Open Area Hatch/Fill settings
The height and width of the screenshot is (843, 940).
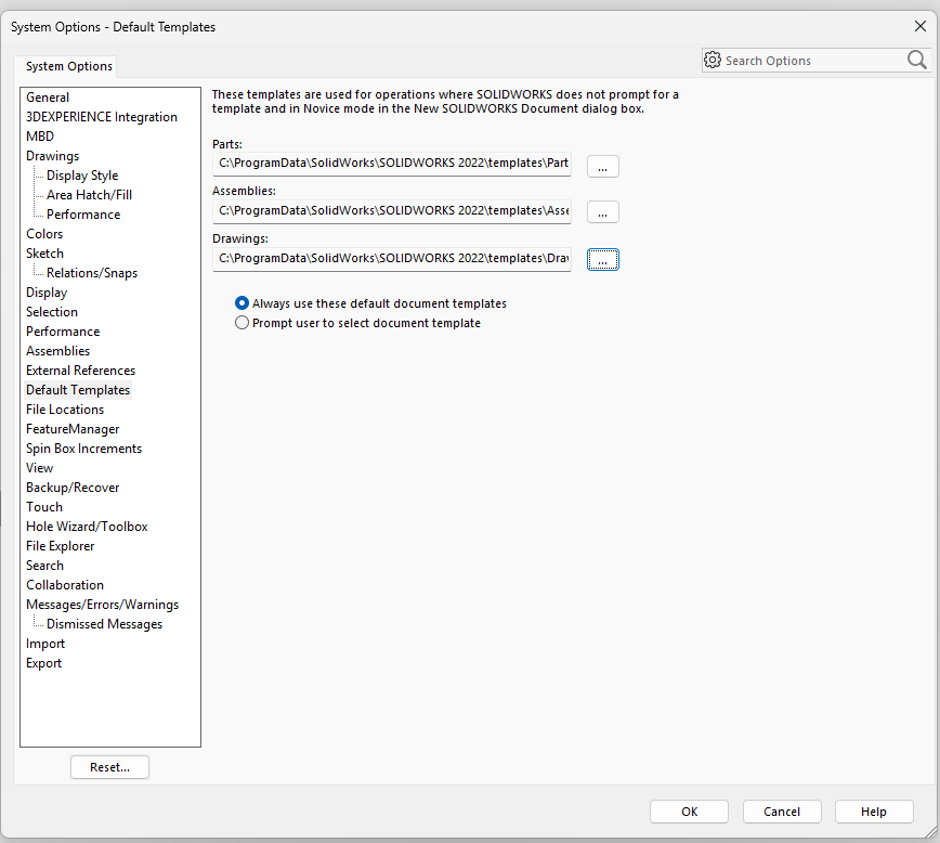point(89,195)
